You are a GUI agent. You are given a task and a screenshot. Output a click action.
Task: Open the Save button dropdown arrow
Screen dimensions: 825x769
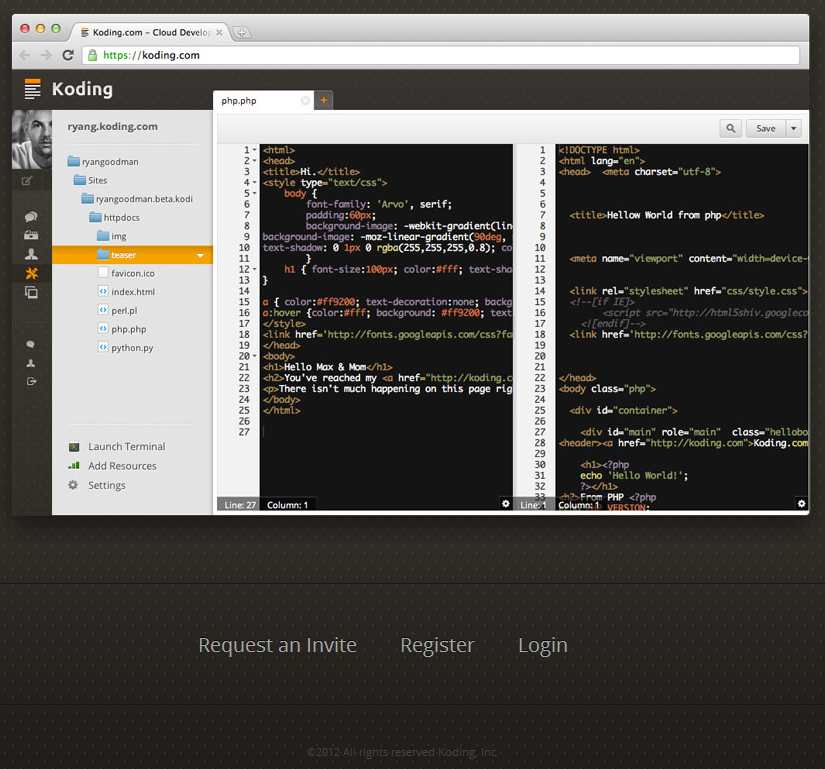pos(794,128)
